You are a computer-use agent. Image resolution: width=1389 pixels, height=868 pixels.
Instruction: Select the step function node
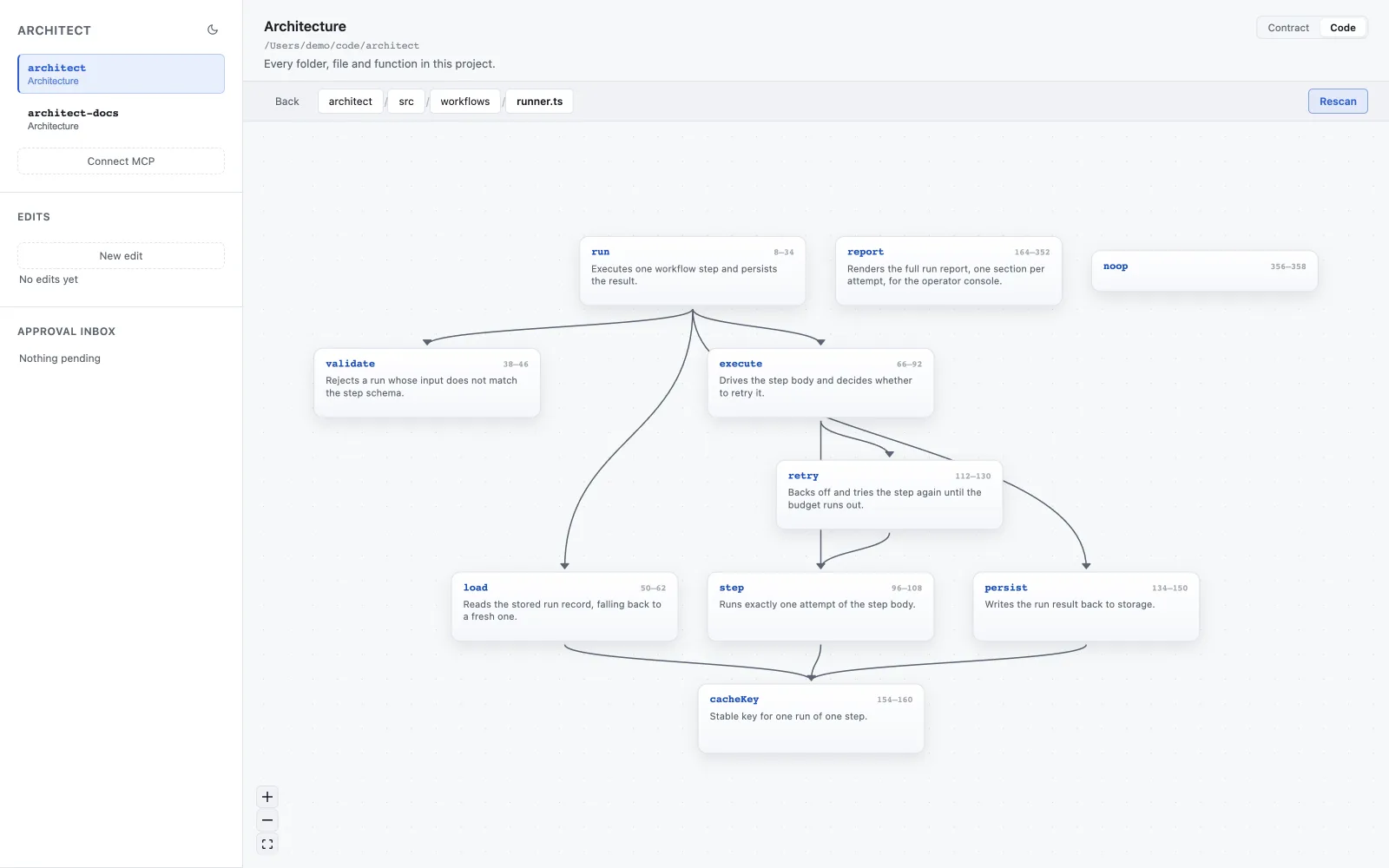(820, 607)
